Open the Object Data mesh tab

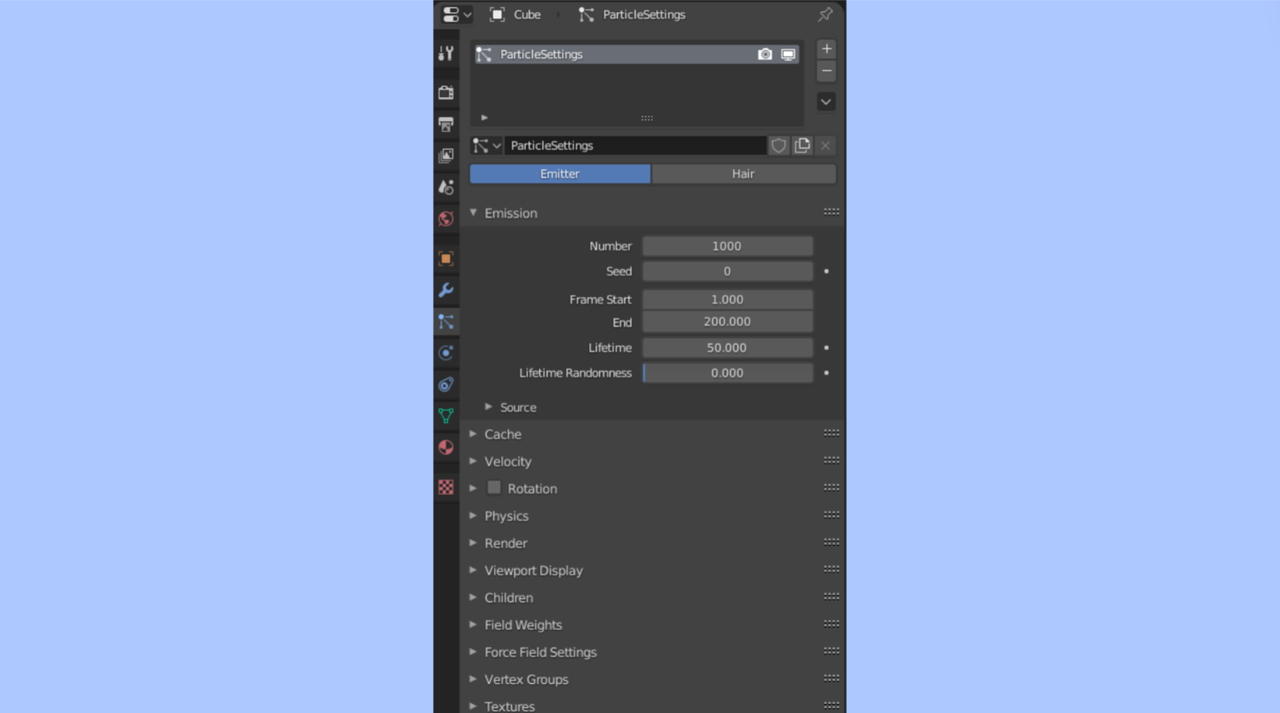[446, 416]
